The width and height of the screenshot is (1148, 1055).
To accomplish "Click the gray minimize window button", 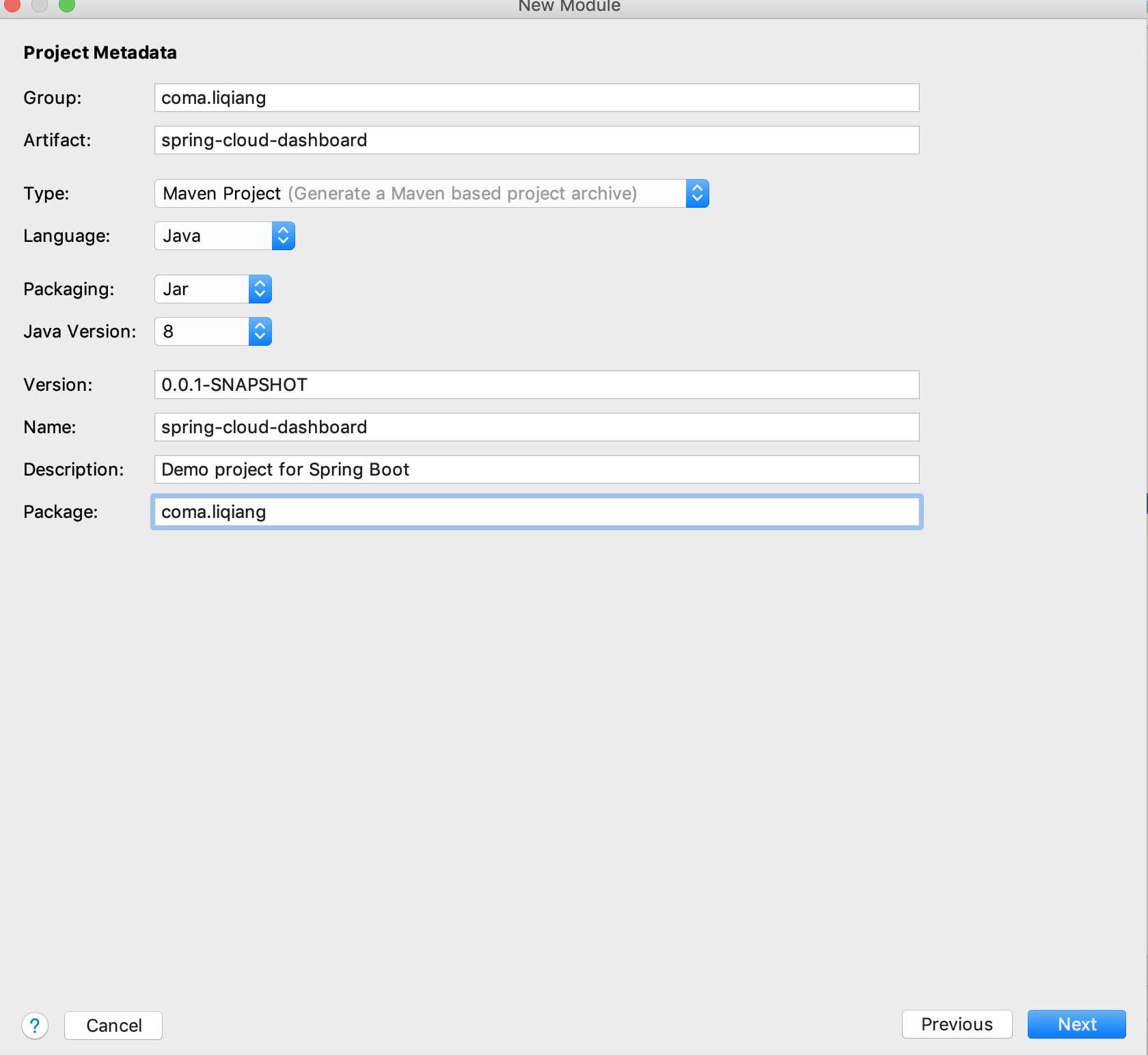I will point(40,5).
